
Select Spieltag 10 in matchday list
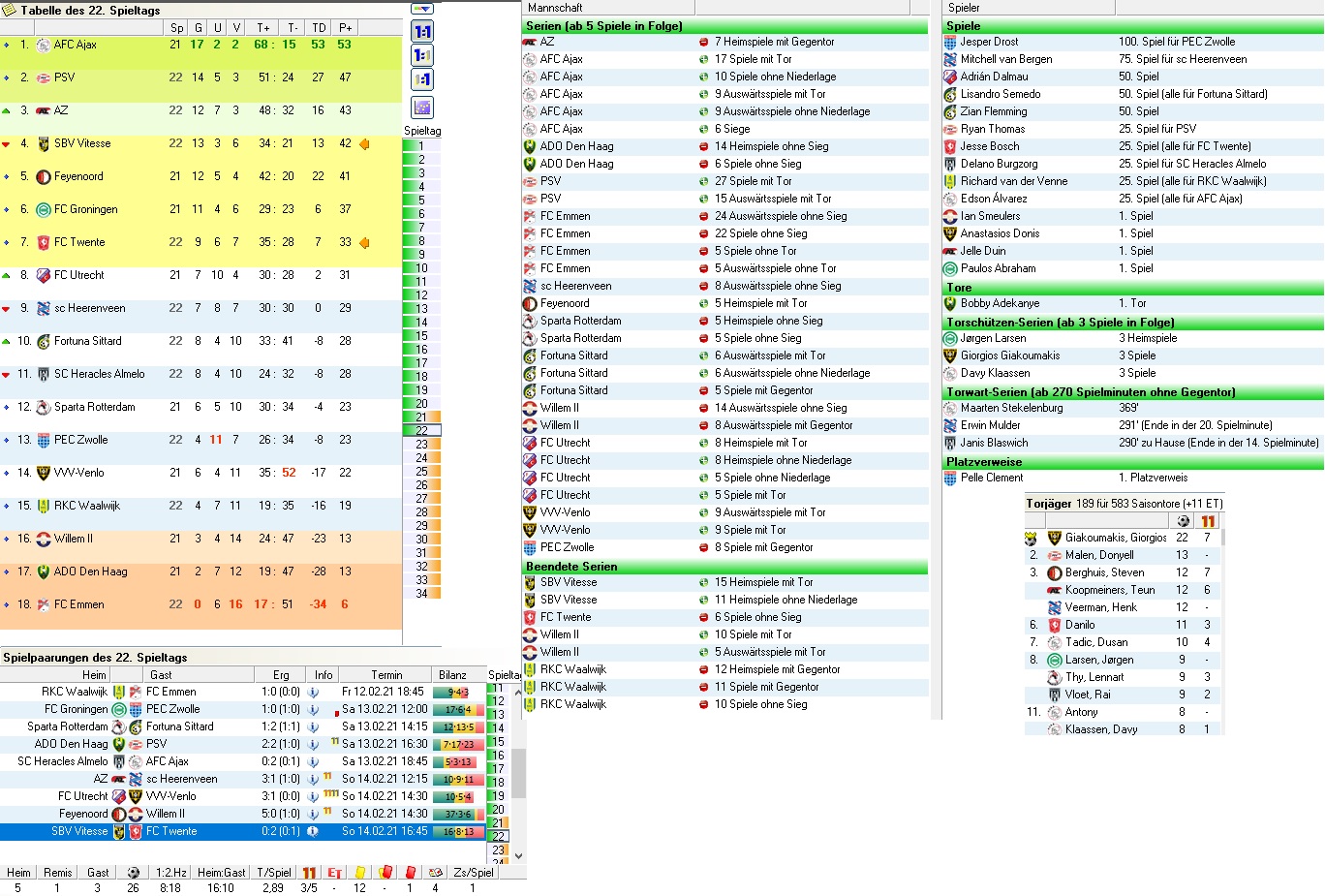click(421, 268)
